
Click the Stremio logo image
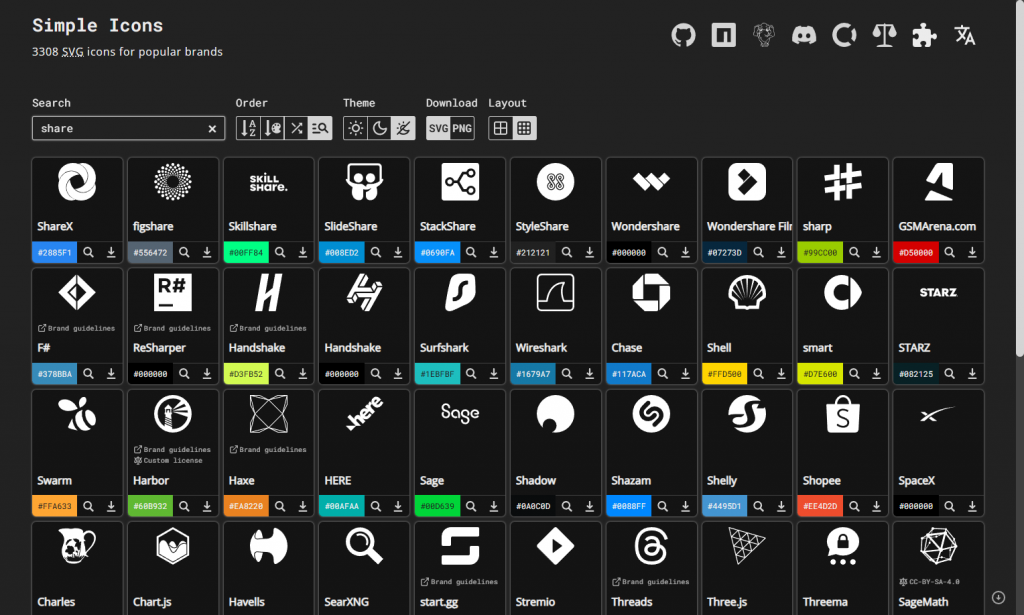point(555,546)
